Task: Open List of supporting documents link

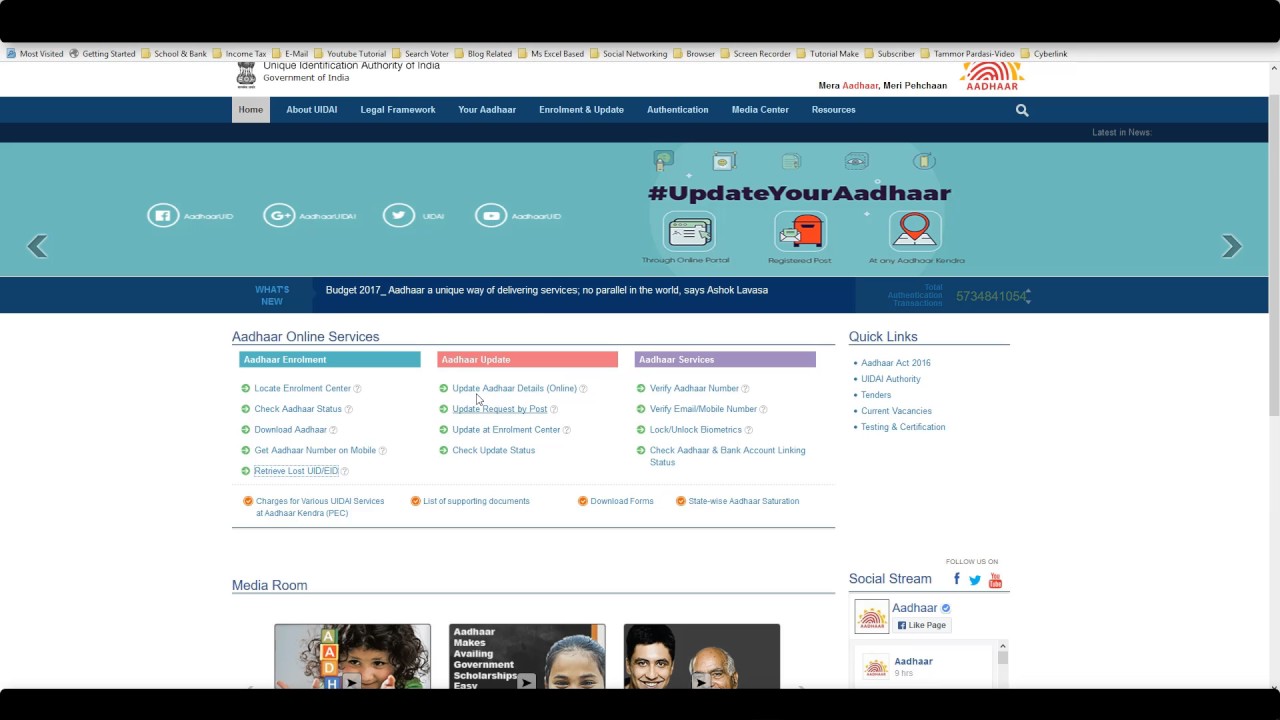Action: pyautogui.click(x=476, y=501)
